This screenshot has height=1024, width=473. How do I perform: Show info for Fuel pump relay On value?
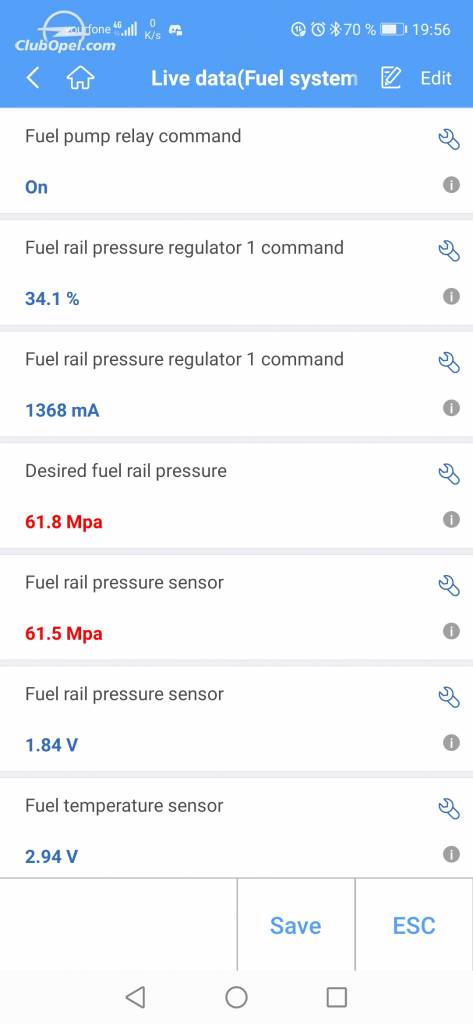[x=451, y=185]
